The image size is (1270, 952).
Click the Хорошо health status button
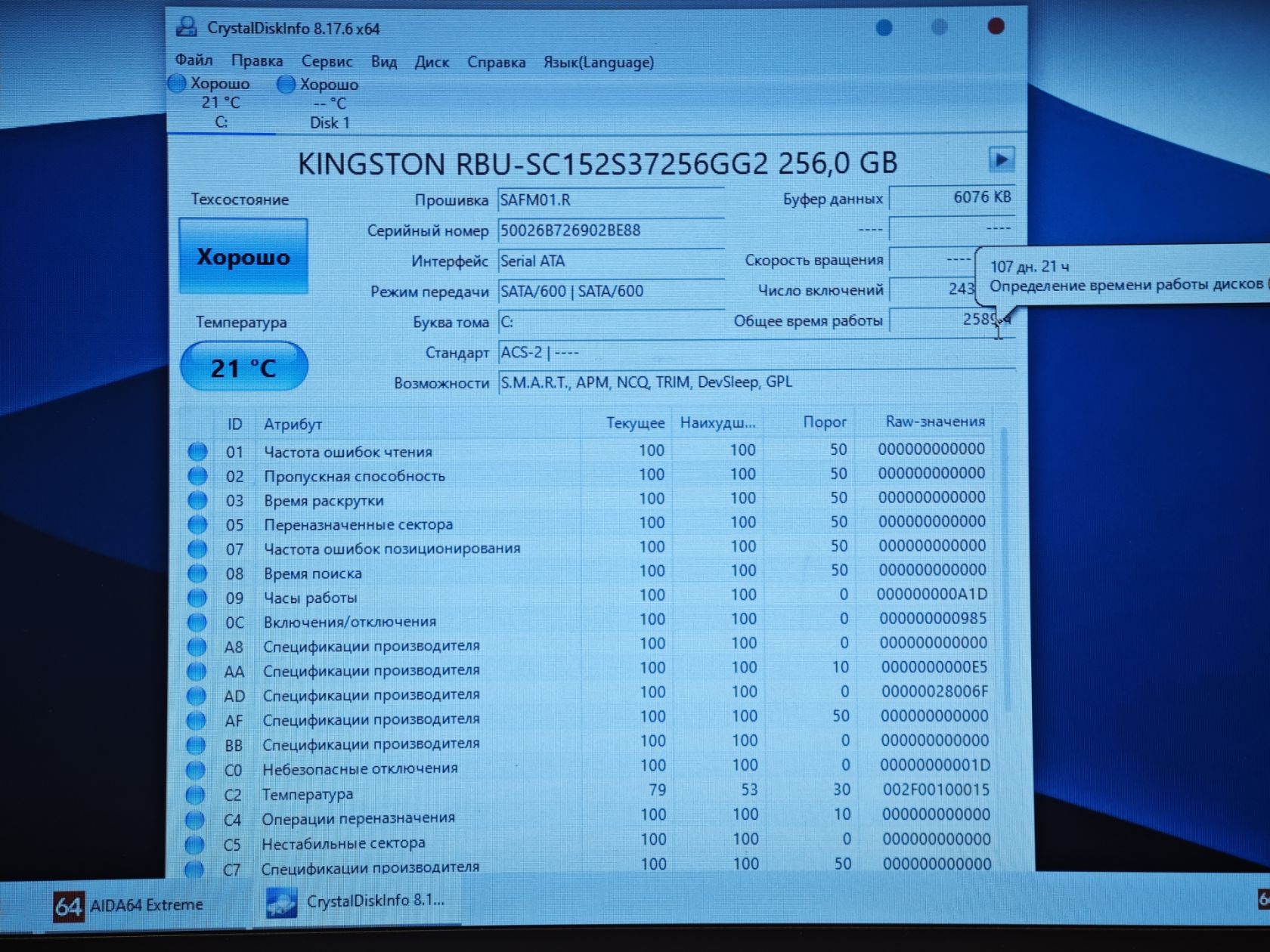point(243,257)
